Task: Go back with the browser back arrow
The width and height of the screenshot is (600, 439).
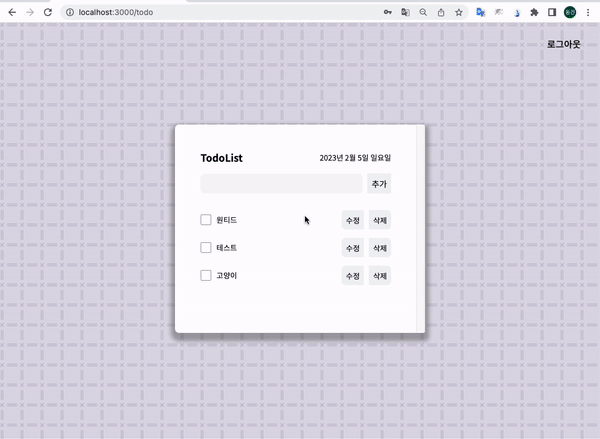Action: tap(12, 12)
